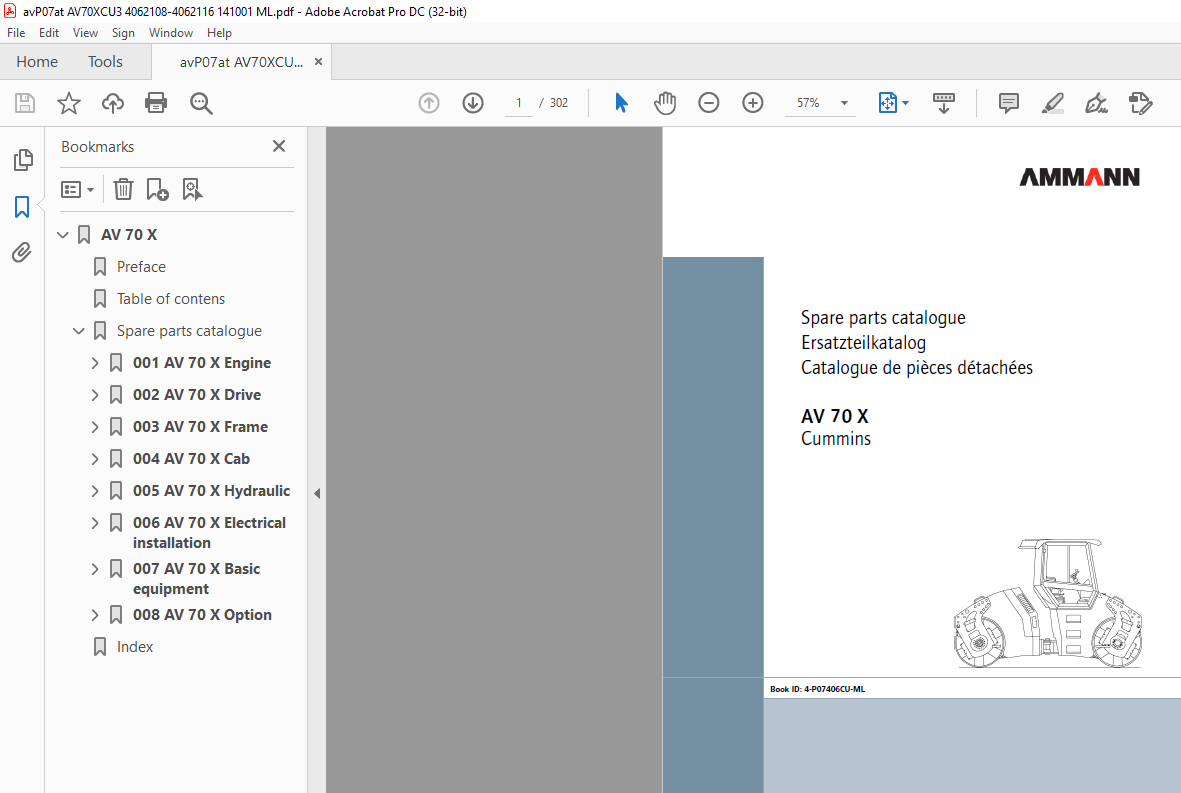This screenshot has height=793, width=1181.
Task: Open the scrolling mode keyboard icon
Action: tap(944, 103)
